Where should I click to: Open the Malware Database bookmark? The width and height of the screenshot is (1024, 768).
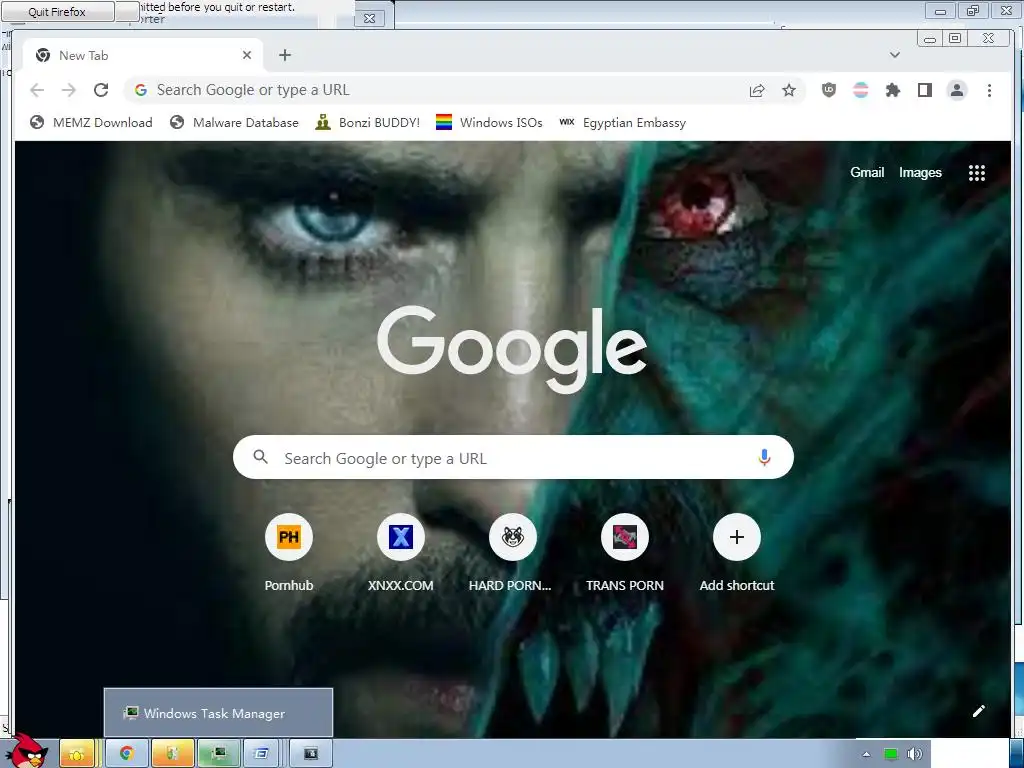pyautogui.click(x=234, y=123)
